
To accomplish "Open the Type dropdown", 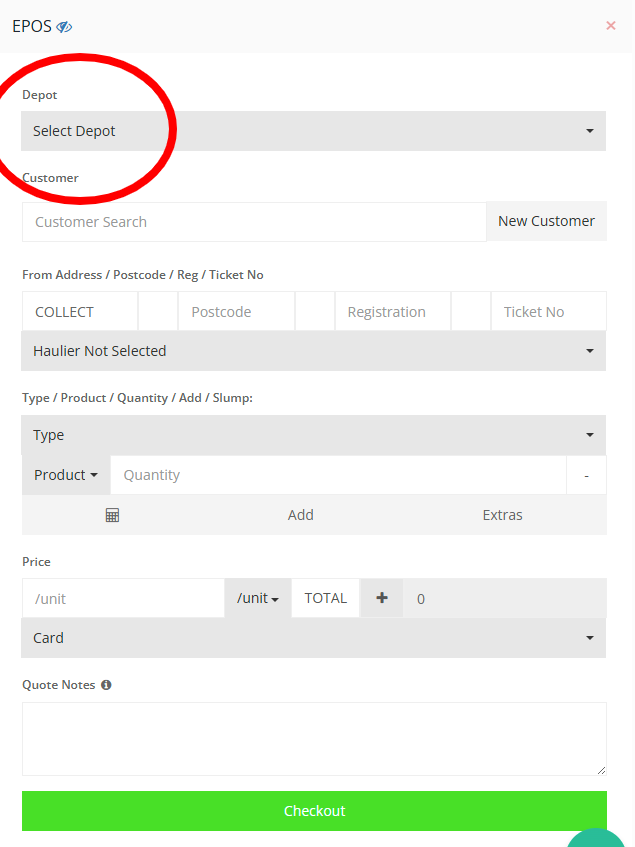I will (x=313, y=435).
